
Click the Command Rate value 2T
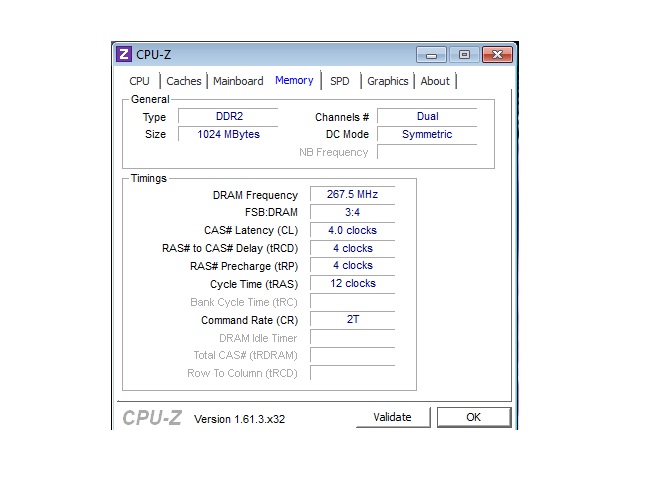coord(353,319)
